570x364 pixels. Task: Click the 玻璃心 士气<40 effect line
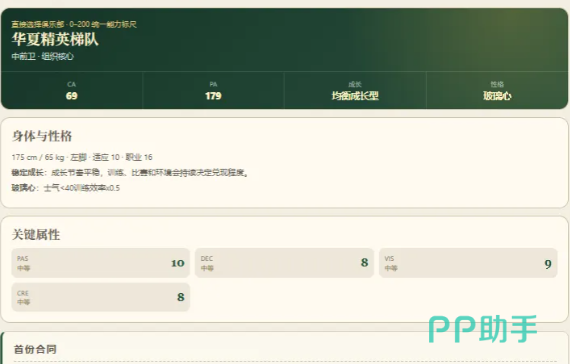point(66,188)
